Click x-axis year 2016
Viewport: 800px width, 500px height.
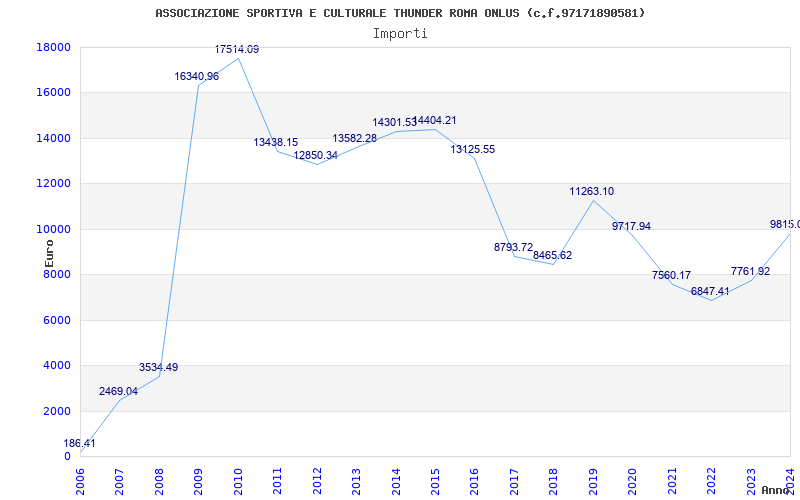(x=474, y=481)
